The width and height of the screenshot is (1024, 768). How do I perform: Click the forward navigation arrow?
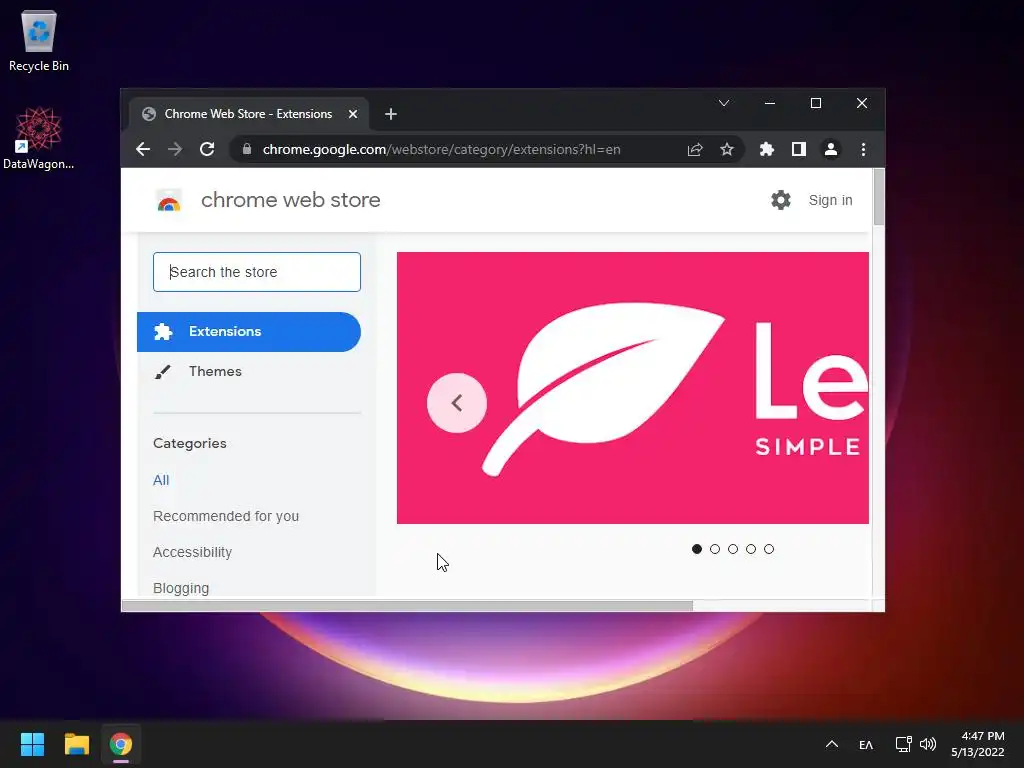pos(174,150)
